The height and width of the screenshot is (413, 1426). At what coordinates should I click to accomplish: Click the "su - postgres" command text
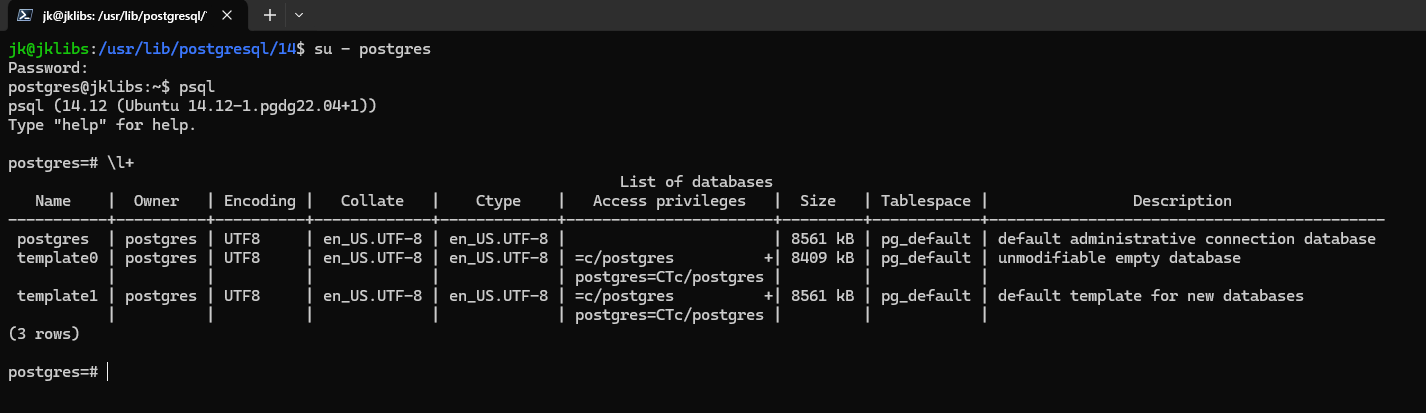point(372,49)
